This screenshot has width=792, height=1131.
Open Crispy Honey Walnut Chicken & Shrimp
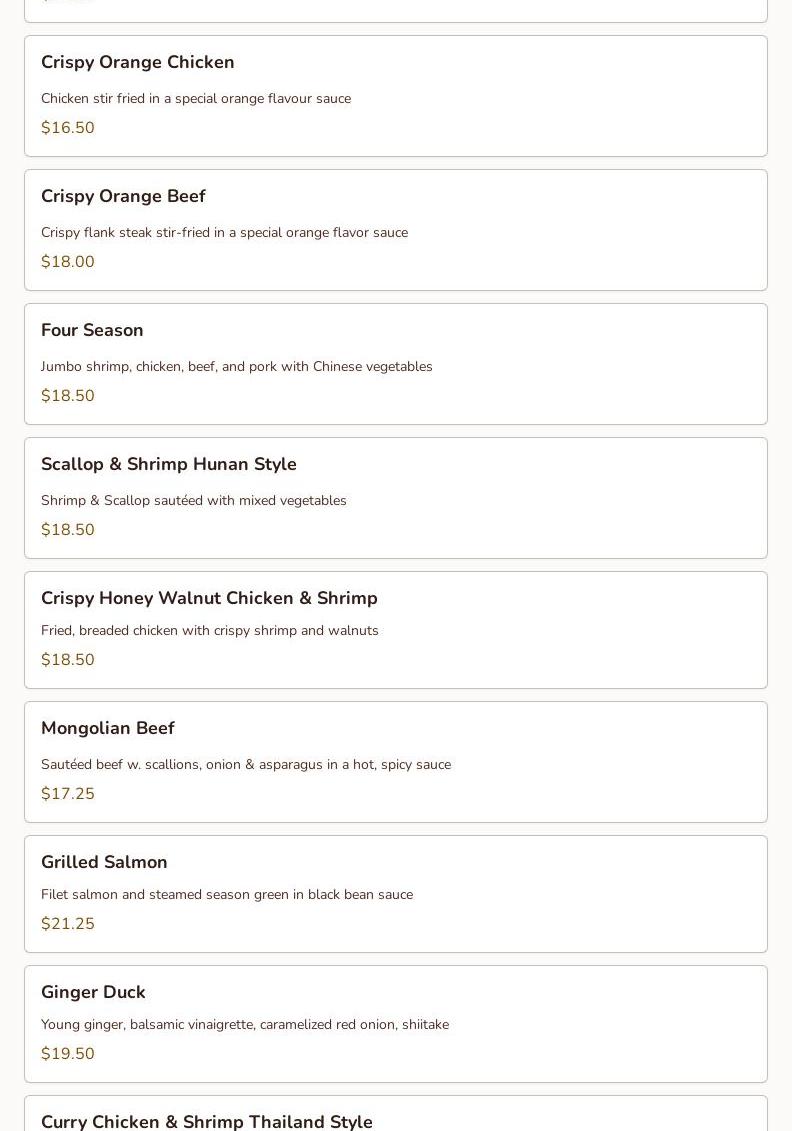[x=396, y=630]
